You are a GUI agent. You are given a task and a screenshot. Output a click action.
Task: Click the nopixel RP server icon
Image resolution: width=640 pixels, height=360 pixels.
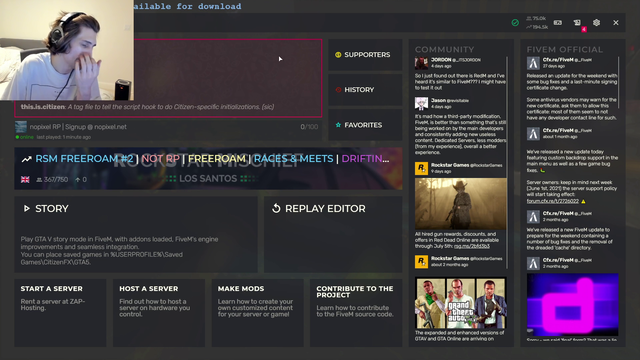[21, 127]
